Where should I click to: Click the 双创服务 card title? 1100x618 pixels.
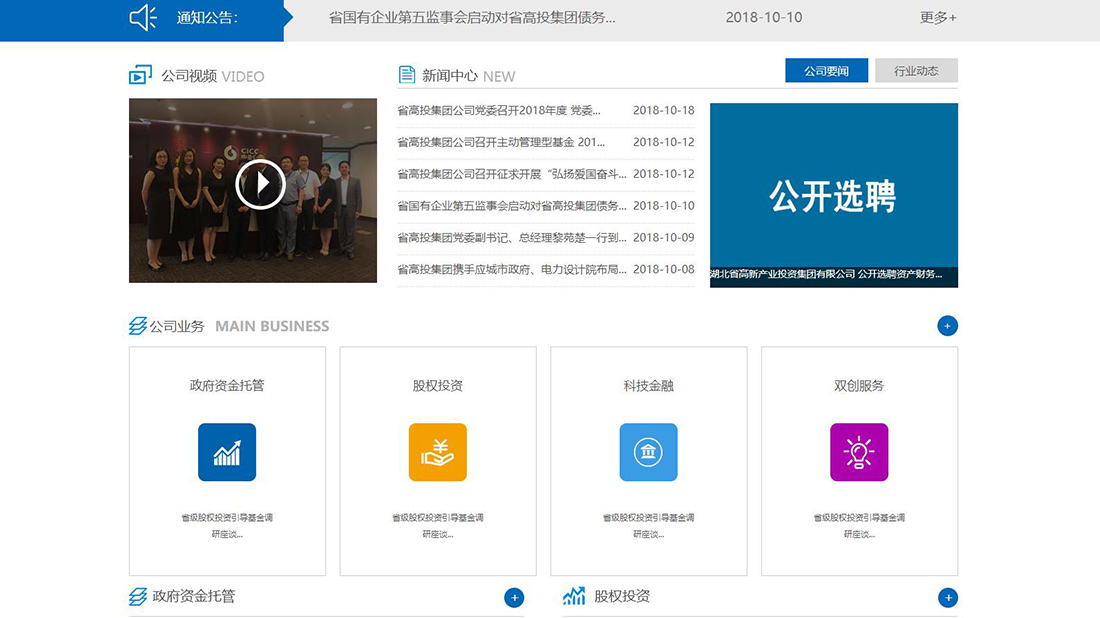(859, 385)
